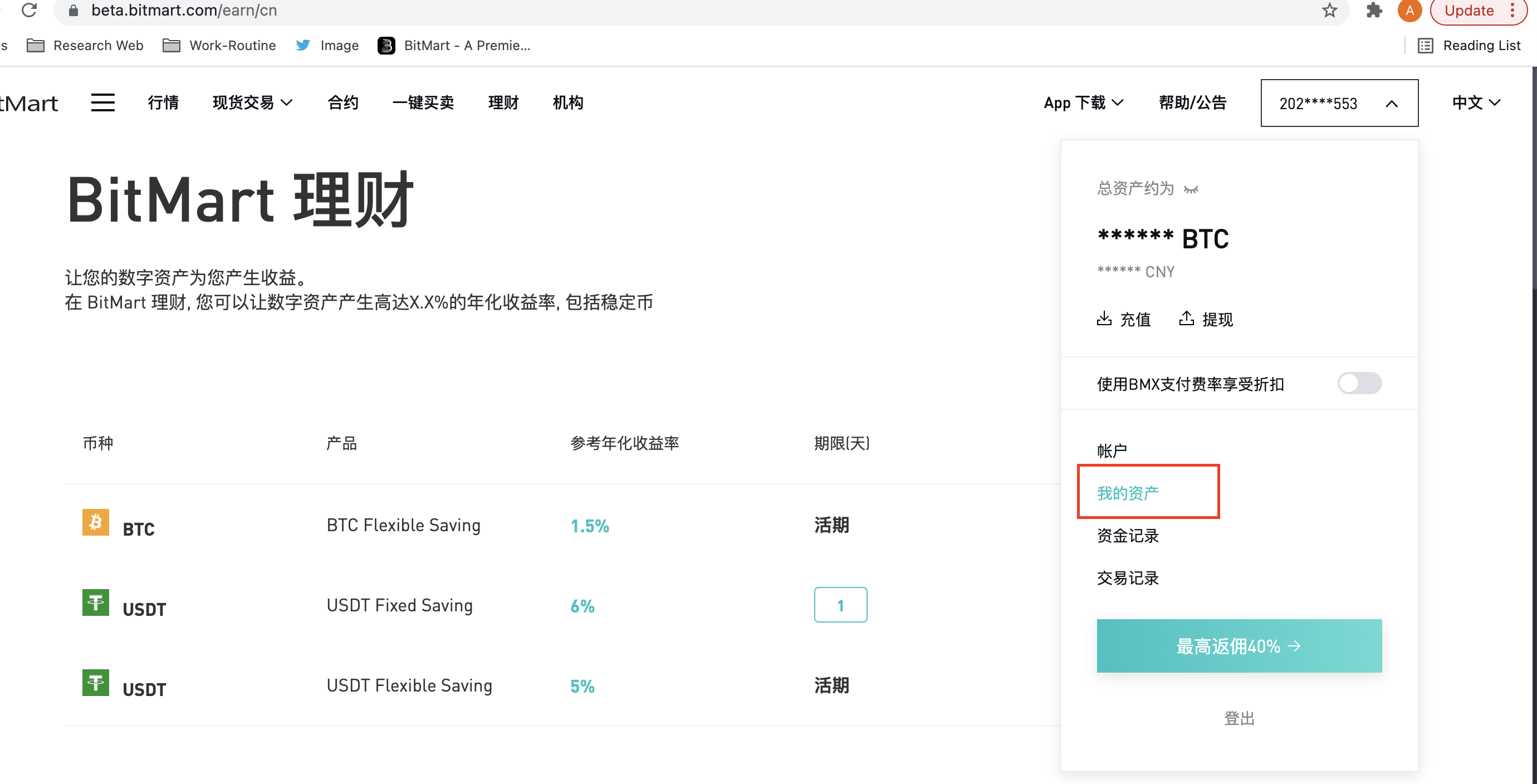Click the BTC coin icon
Screen dimensions: 1537x784
(x=95, y=522)
